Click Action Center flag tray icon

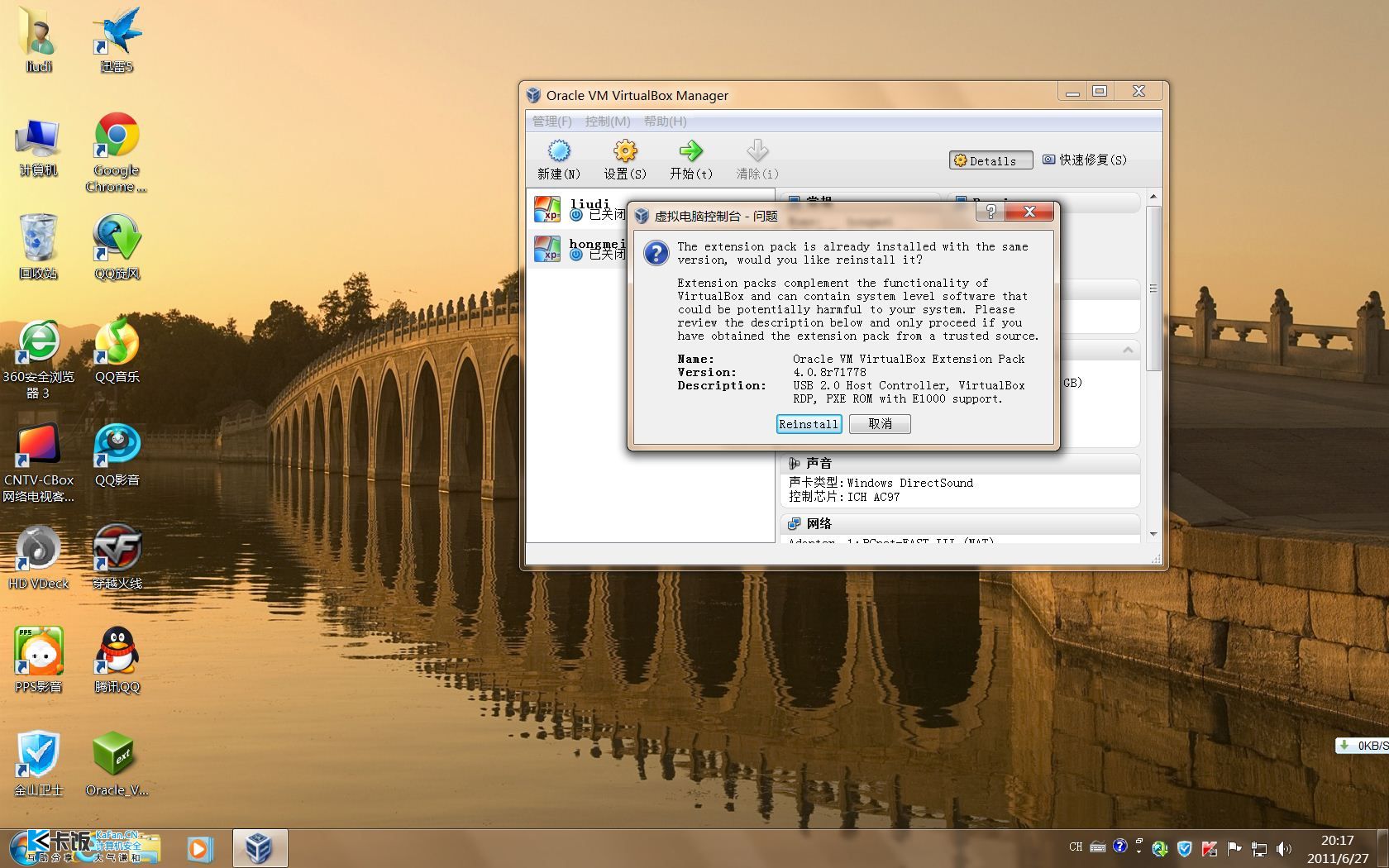pos(1234,848)
